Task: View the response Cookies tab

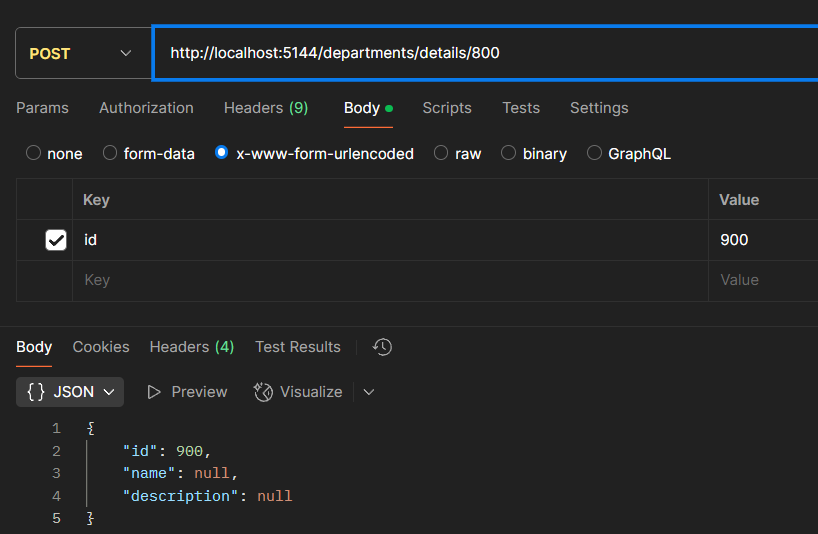Action: click(x=101, y=347)
